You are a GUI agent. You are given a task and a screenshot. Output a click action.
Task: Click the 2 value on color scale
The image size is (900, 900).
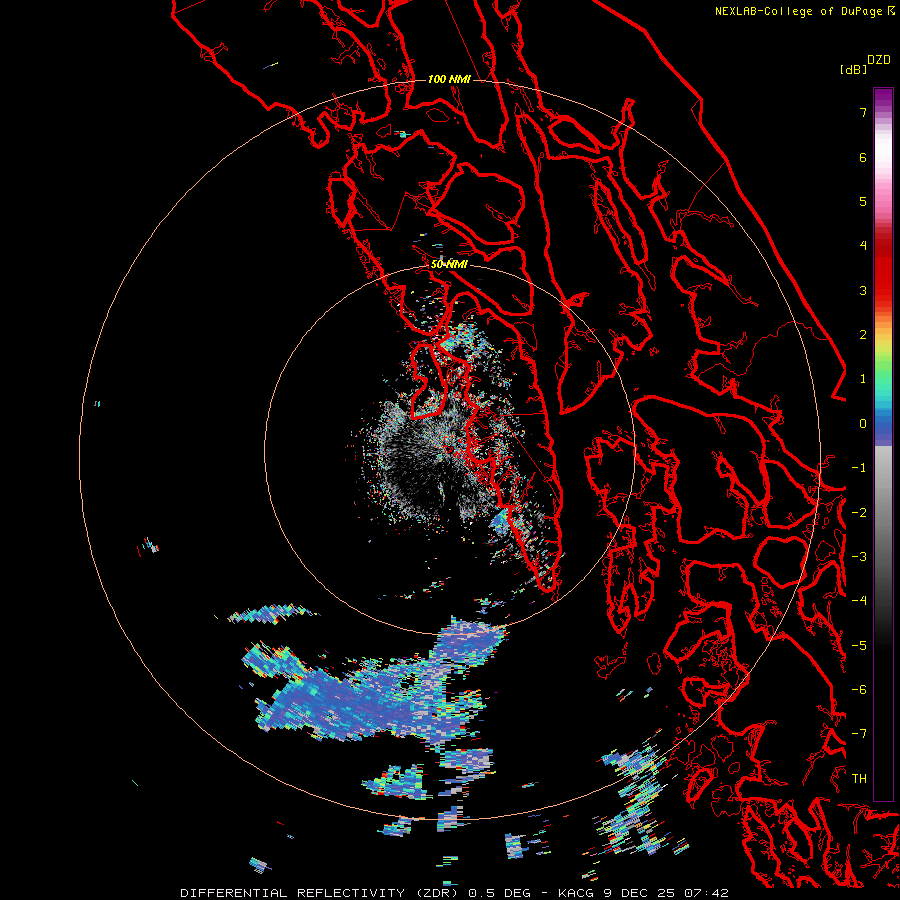click(x=863, y=335)
